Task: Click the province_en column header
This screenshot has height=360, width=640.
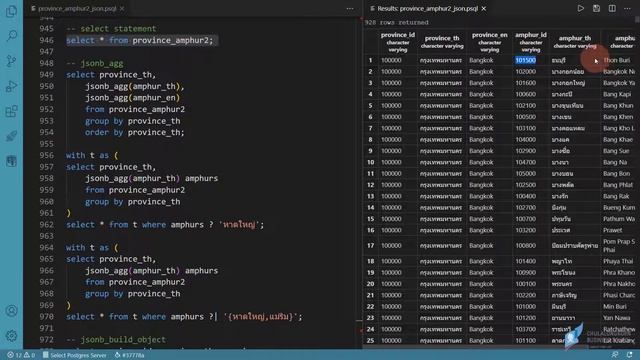Action: (x=489, y=42)
